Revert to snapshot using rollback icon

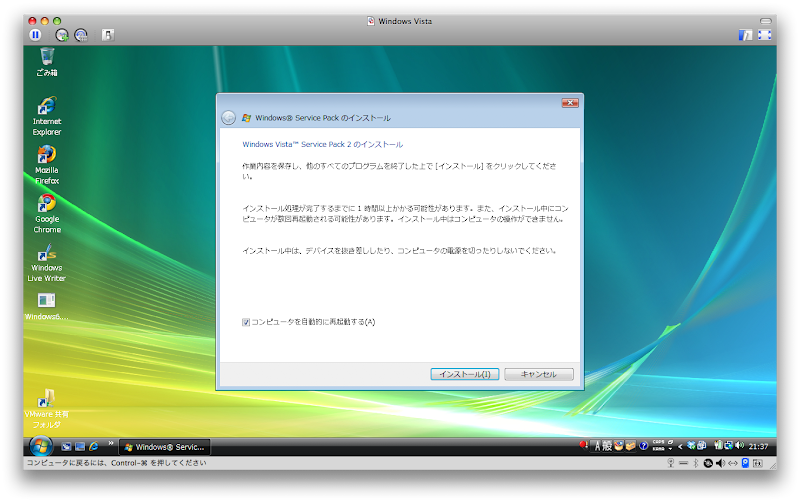click(81, 35)
